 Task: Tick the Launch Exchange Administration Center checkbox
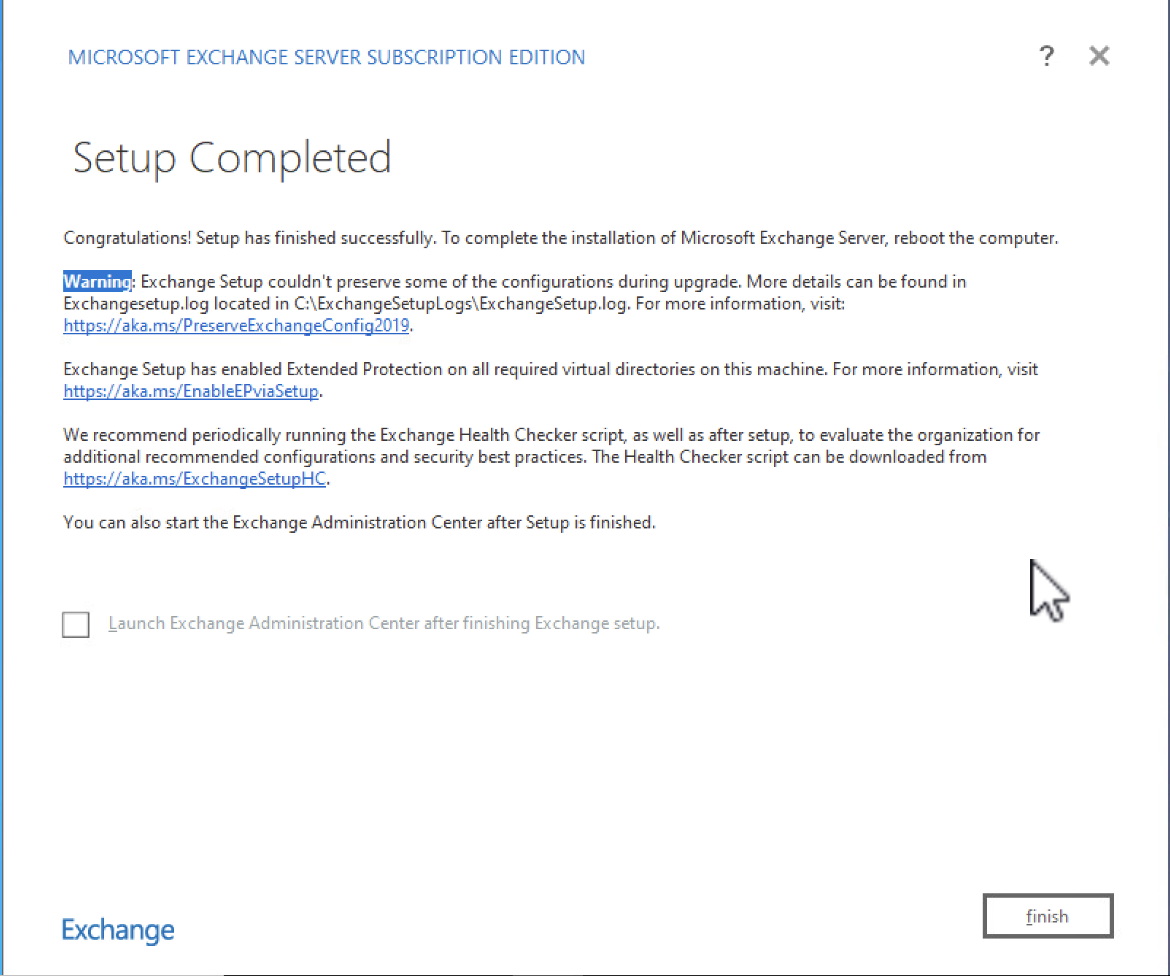[x=75, y=624]
